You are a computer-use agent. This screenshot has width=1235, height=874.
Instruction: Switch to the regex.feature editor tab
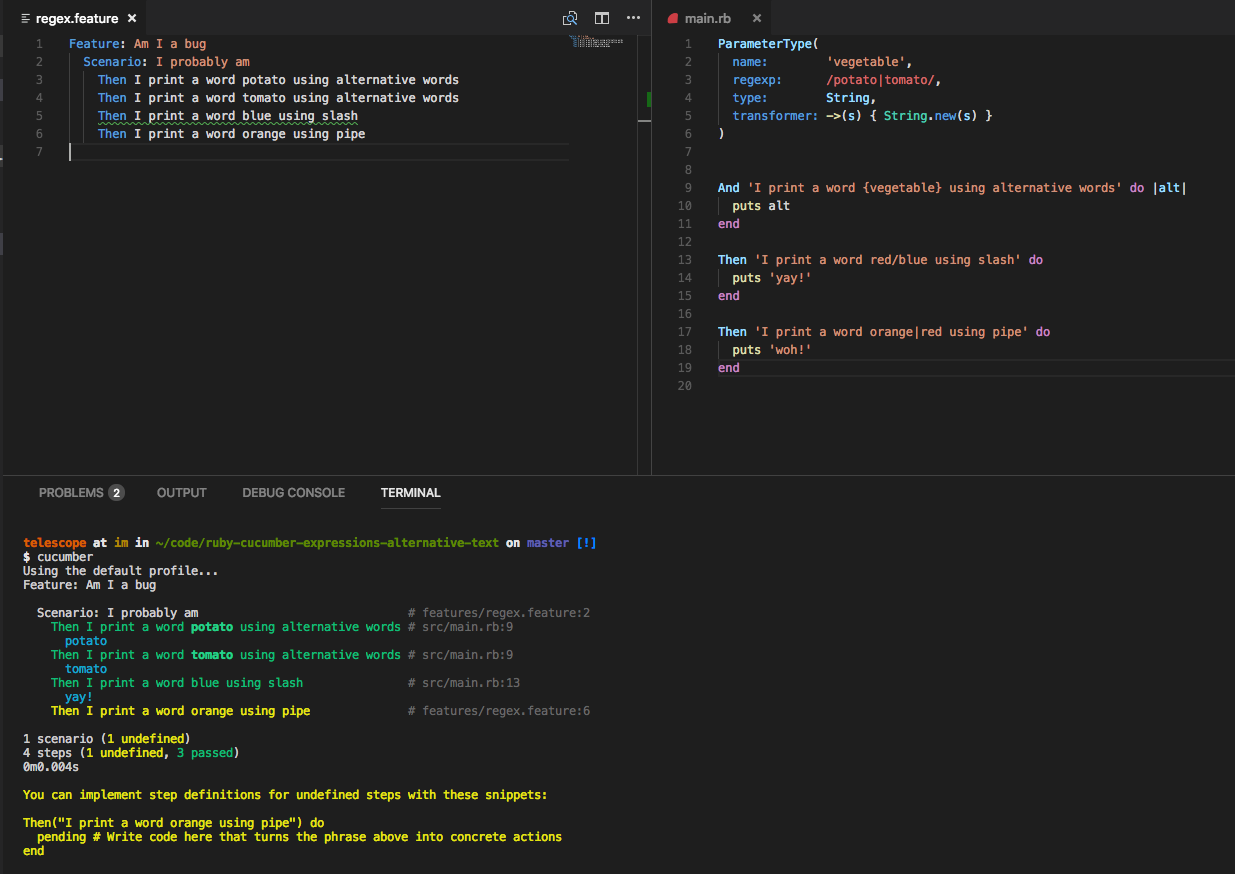[77, 18]
